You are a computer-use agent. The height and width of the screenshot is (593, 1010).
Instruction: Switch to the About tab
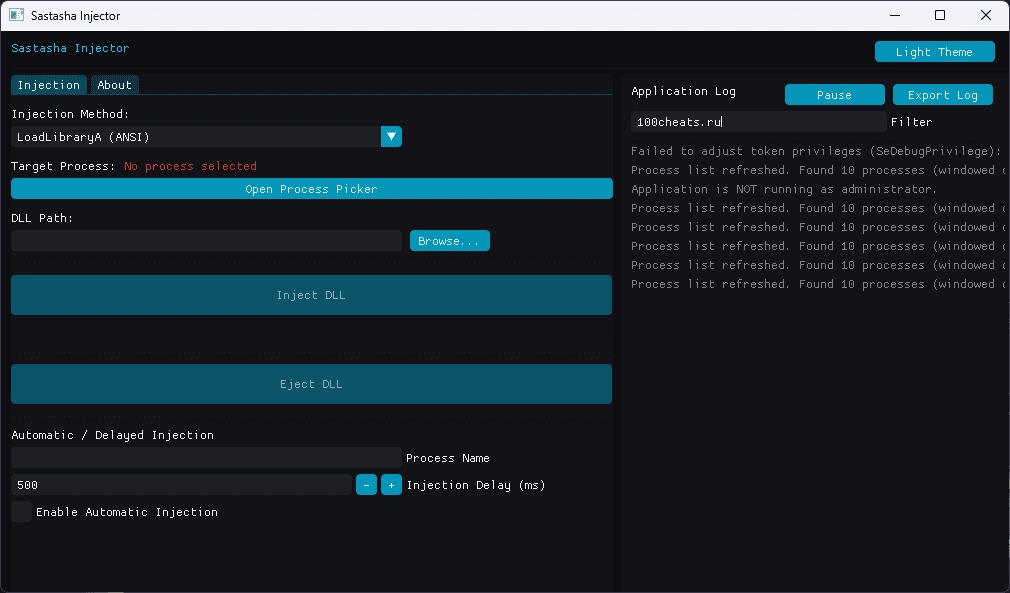[x=115, y=85]
